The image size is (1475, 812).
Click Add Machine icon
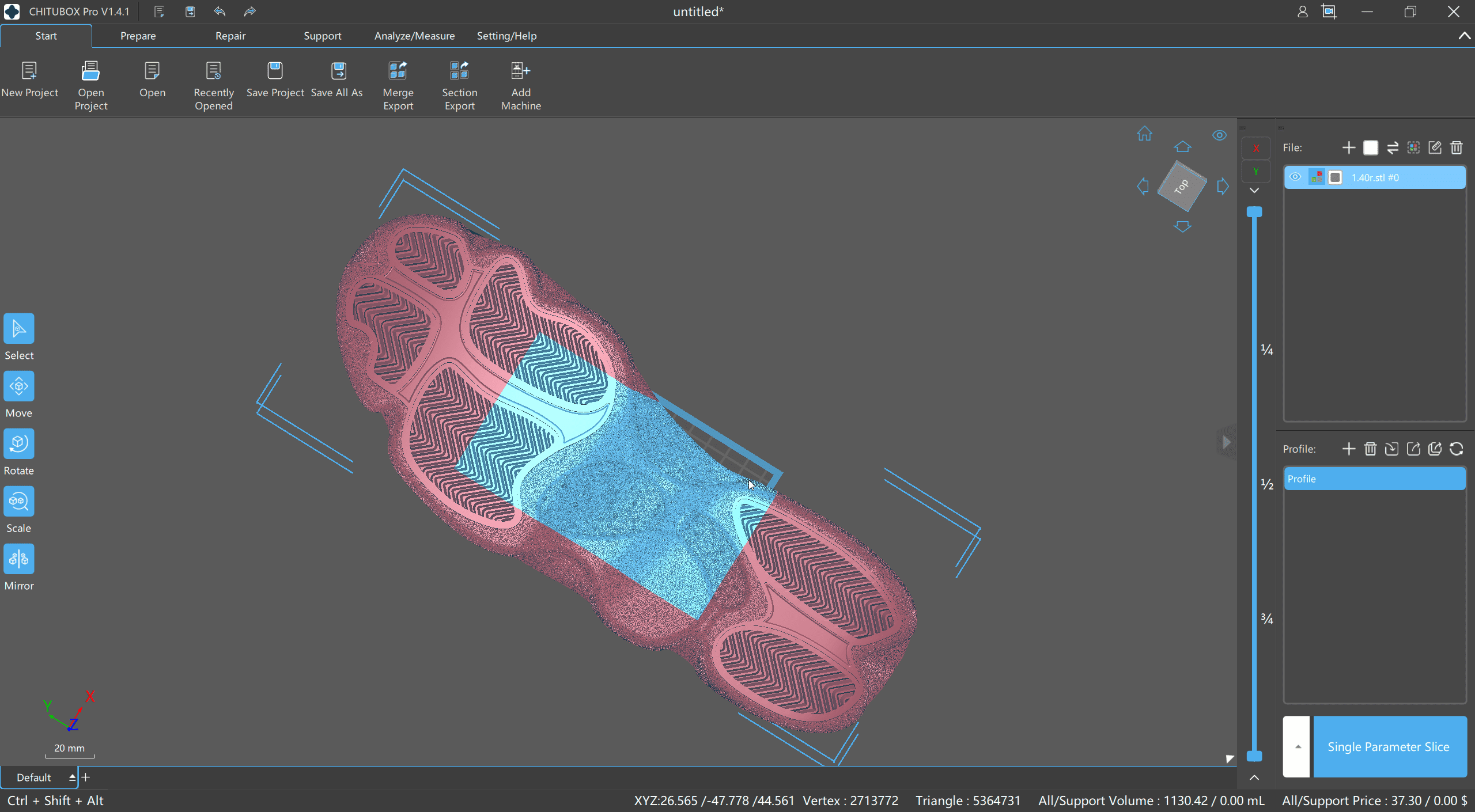[x=520, y=71]
